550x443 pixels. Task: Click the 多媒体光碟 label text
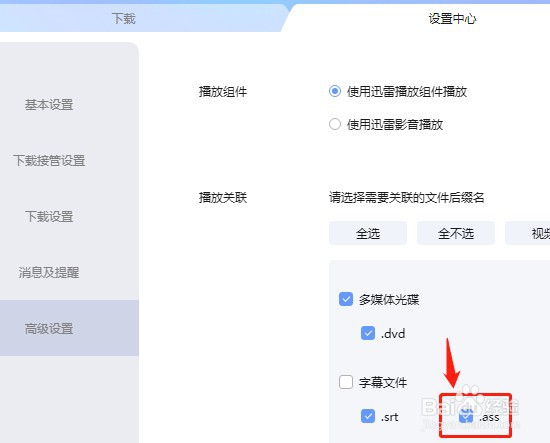click(x=389, y=300)
